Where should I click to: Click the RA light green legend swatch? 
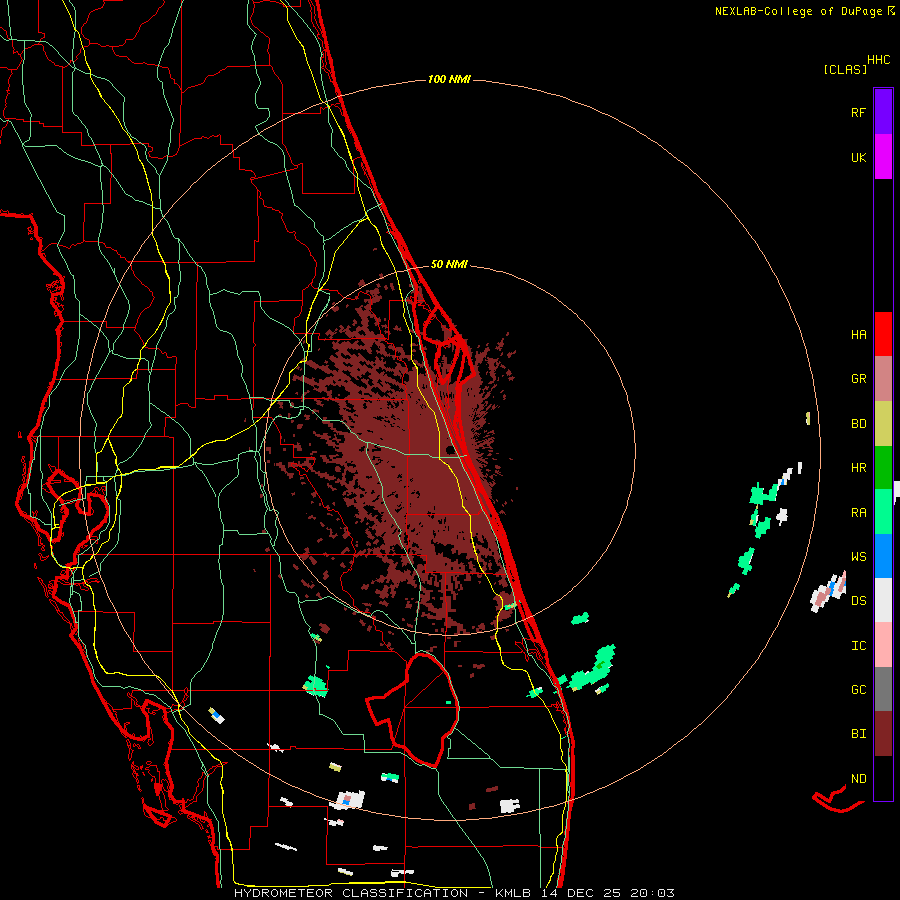883,512
